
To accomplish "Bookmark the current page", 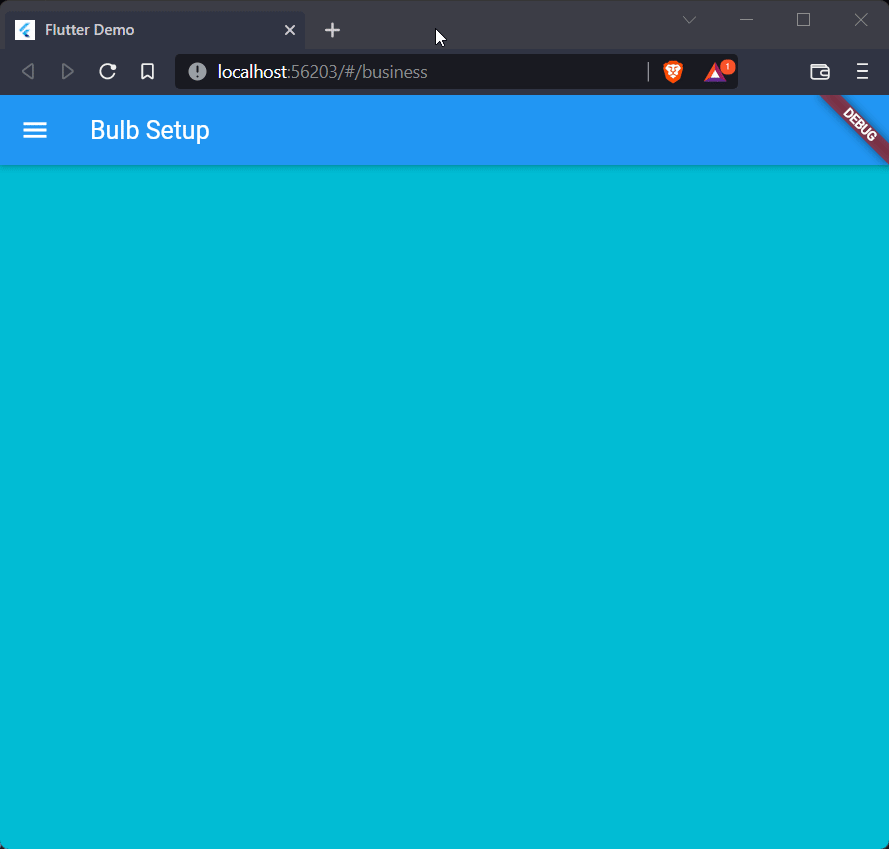I will coord(147,71).
